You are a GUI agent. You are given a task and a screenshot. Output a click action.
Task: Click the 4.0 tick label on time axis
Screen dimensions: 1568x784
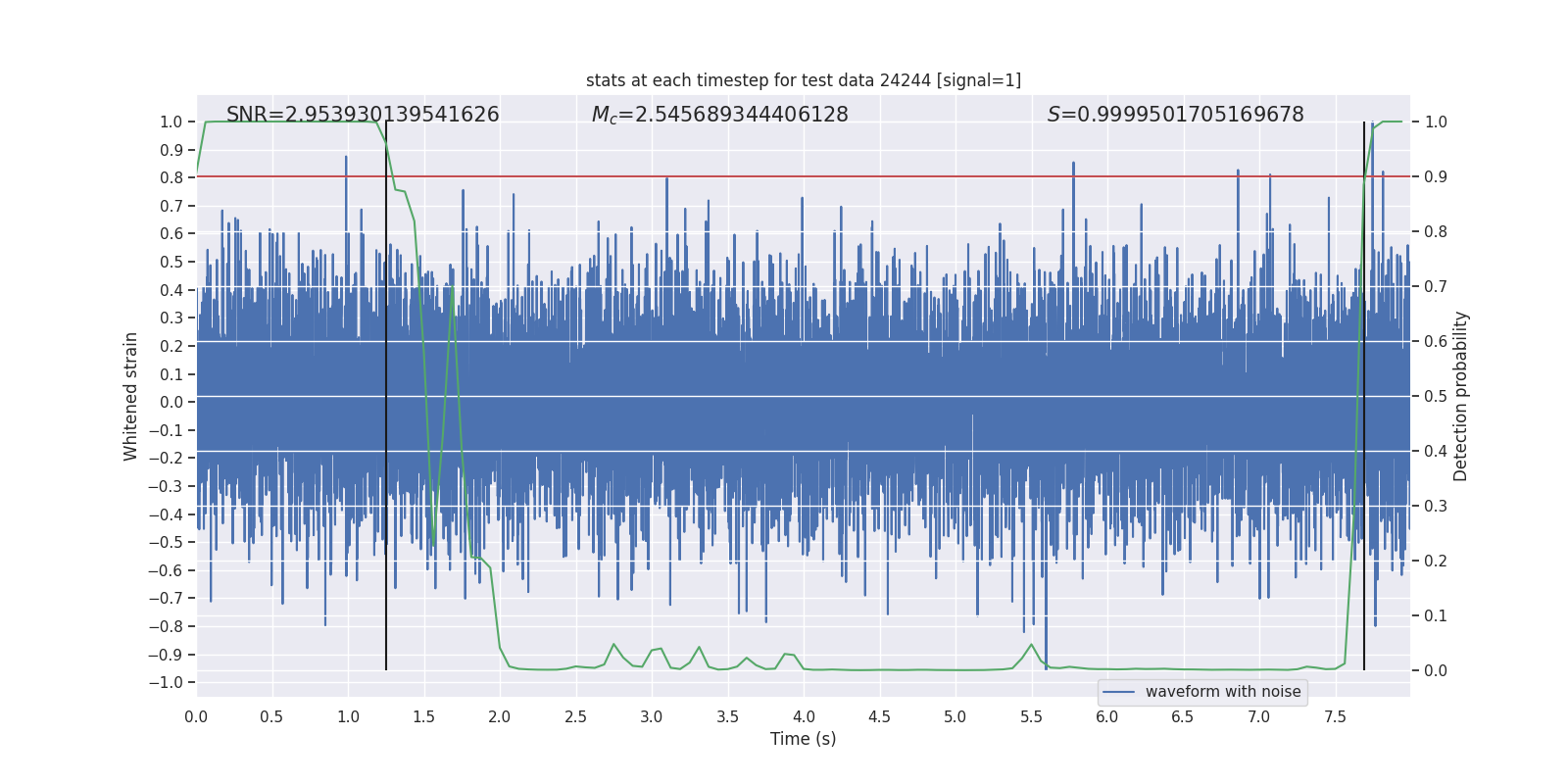pyautogui.click(x=804, y=716)
